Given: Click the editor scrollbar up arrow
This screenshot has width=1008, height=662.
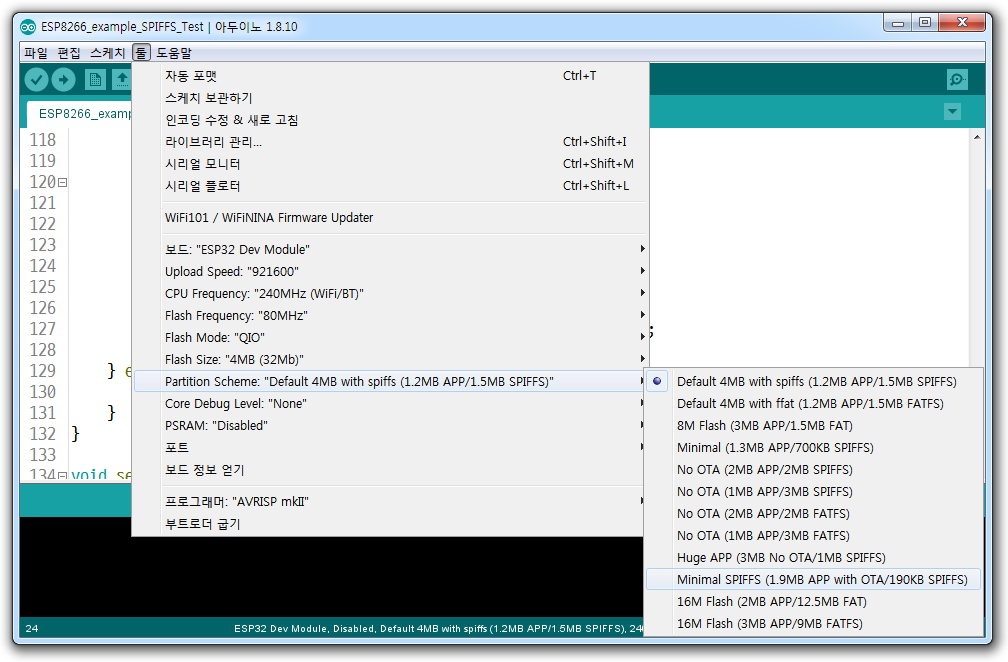Looking at the screenshot, I should 977,137.
